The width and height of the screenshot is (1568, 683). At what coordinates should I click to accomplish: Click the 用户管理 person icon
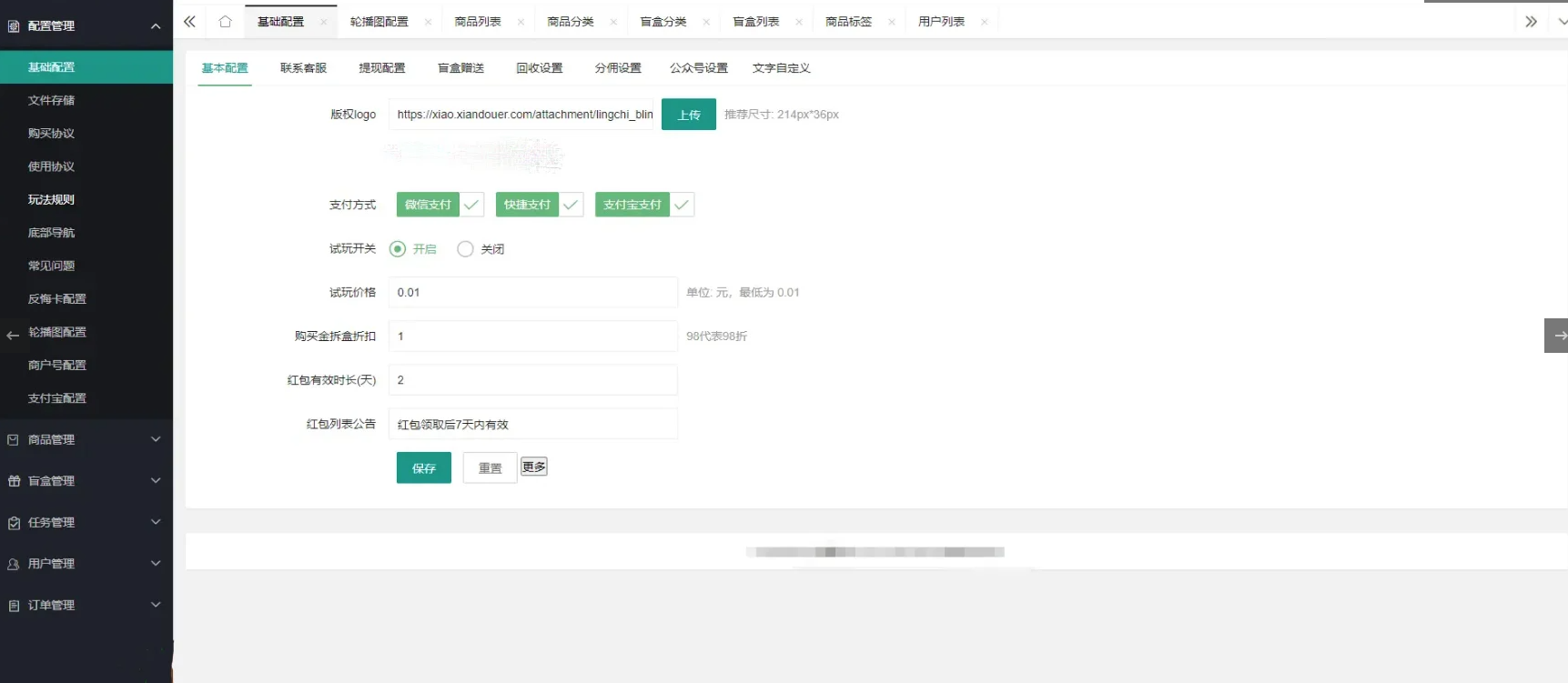[x=14, y=564]
